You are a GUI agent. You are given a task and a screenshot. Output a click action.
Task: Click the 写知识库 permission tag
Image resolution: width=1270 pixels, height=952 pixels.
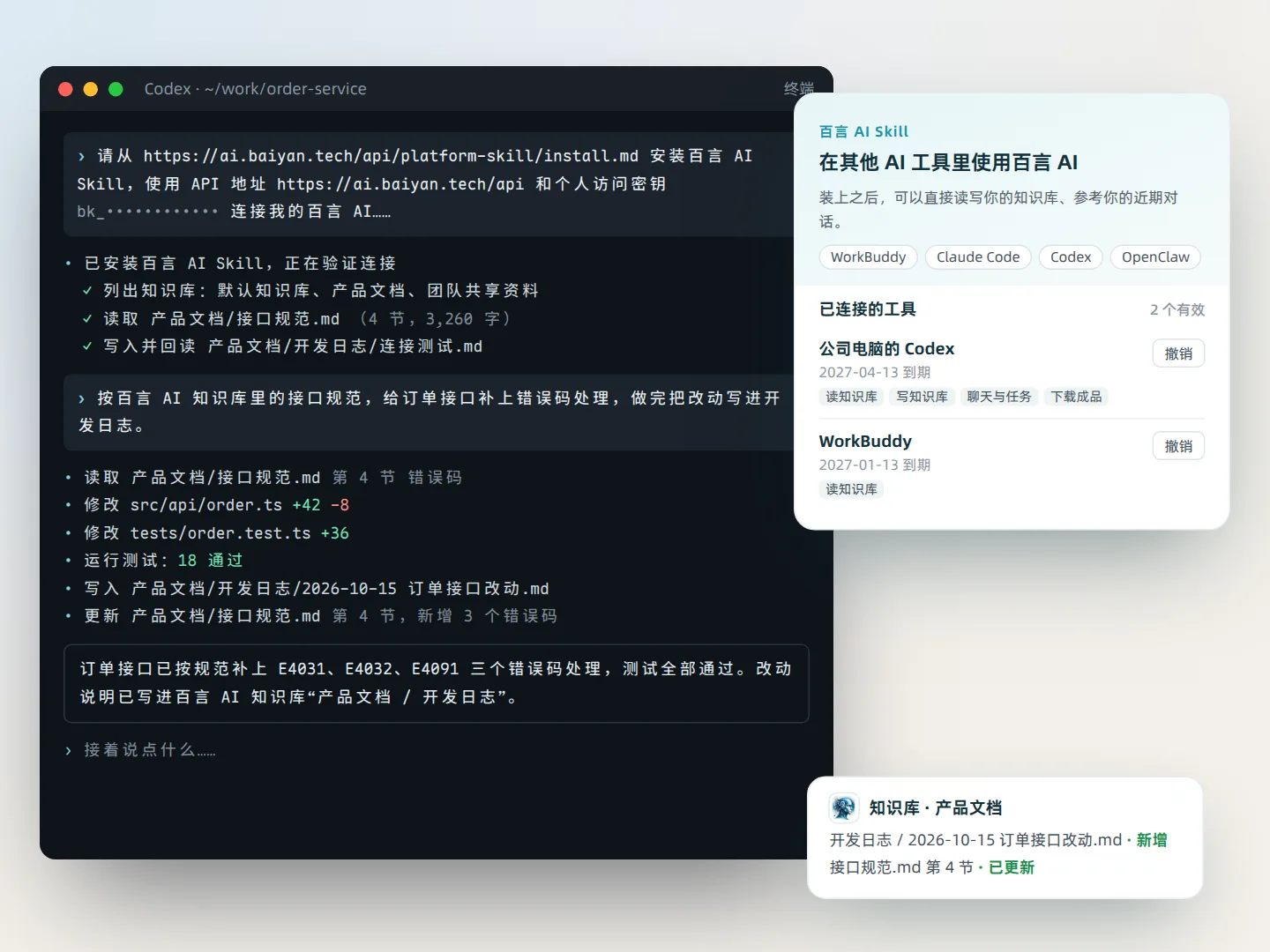922,397
